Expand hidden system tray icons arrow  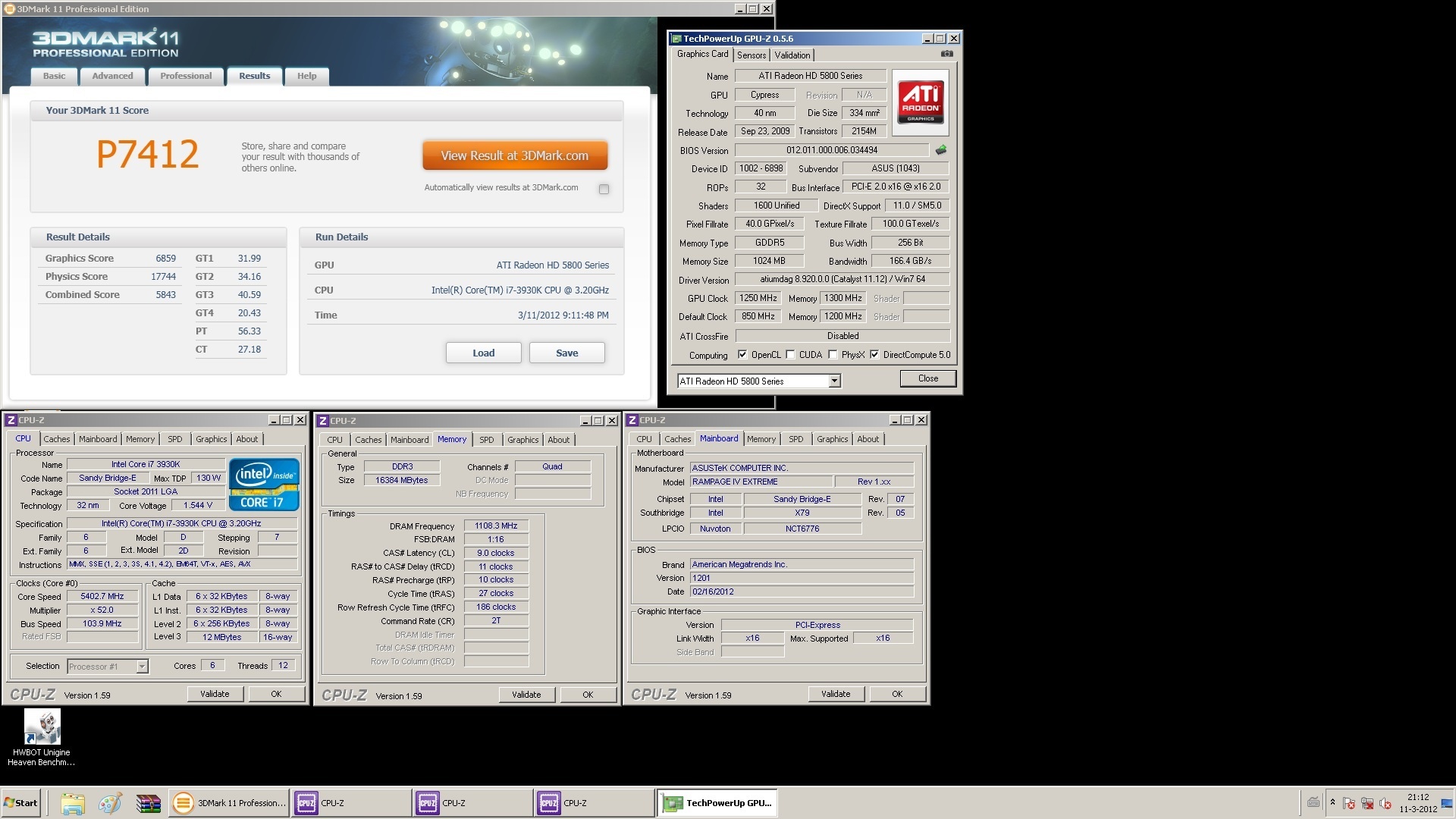point(1332,802)
